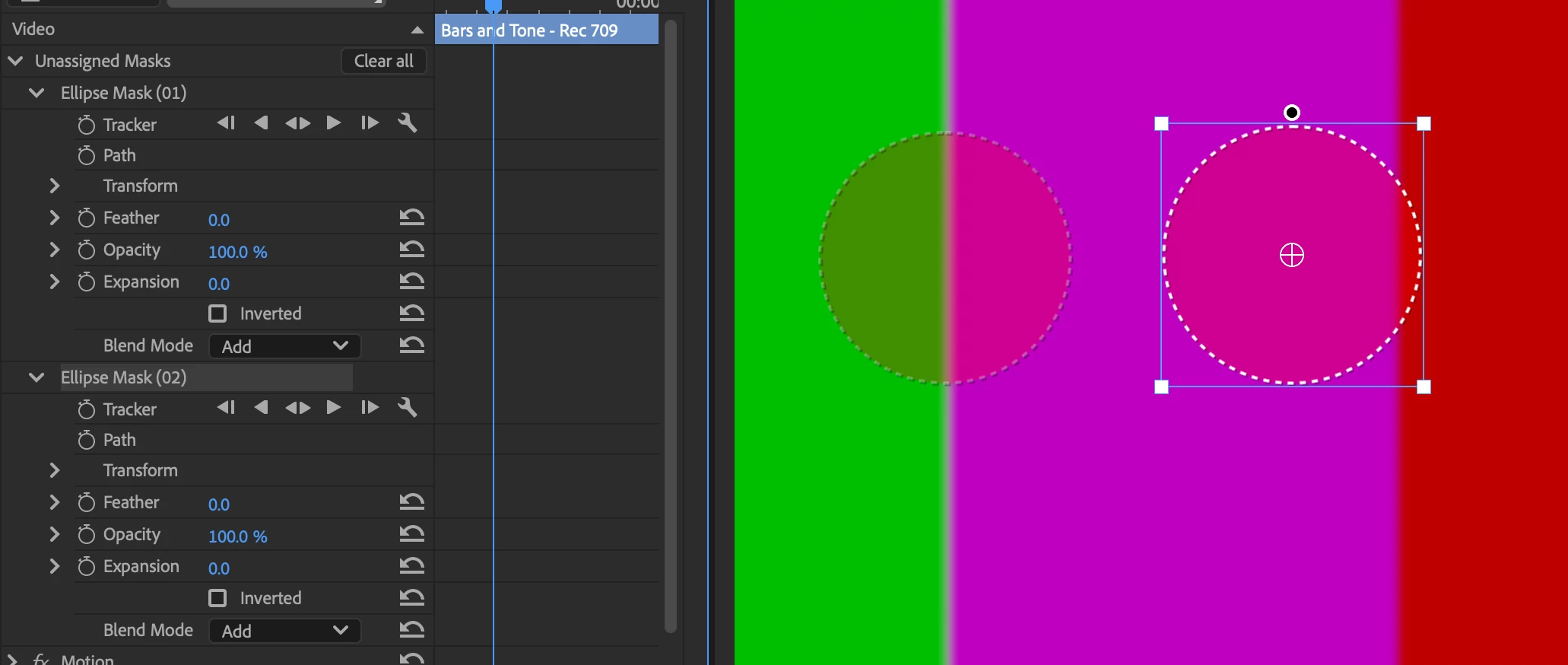This screenshot has height=665, width=1568.
Task: Click Ellipse Mask (02) Expansion value 0.0
Action: [x=219, y=568]
